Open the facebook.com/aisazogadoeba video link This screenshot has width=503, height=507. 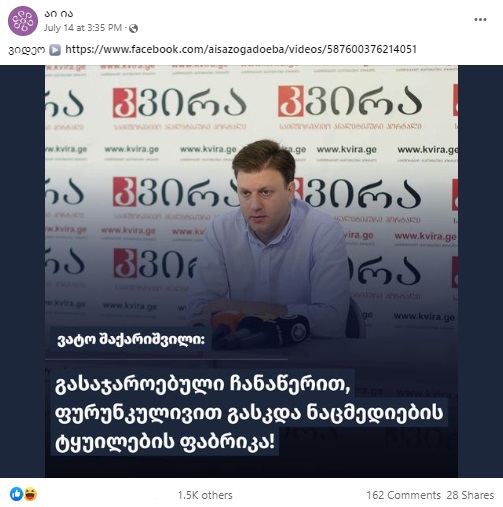click(241, 49)
